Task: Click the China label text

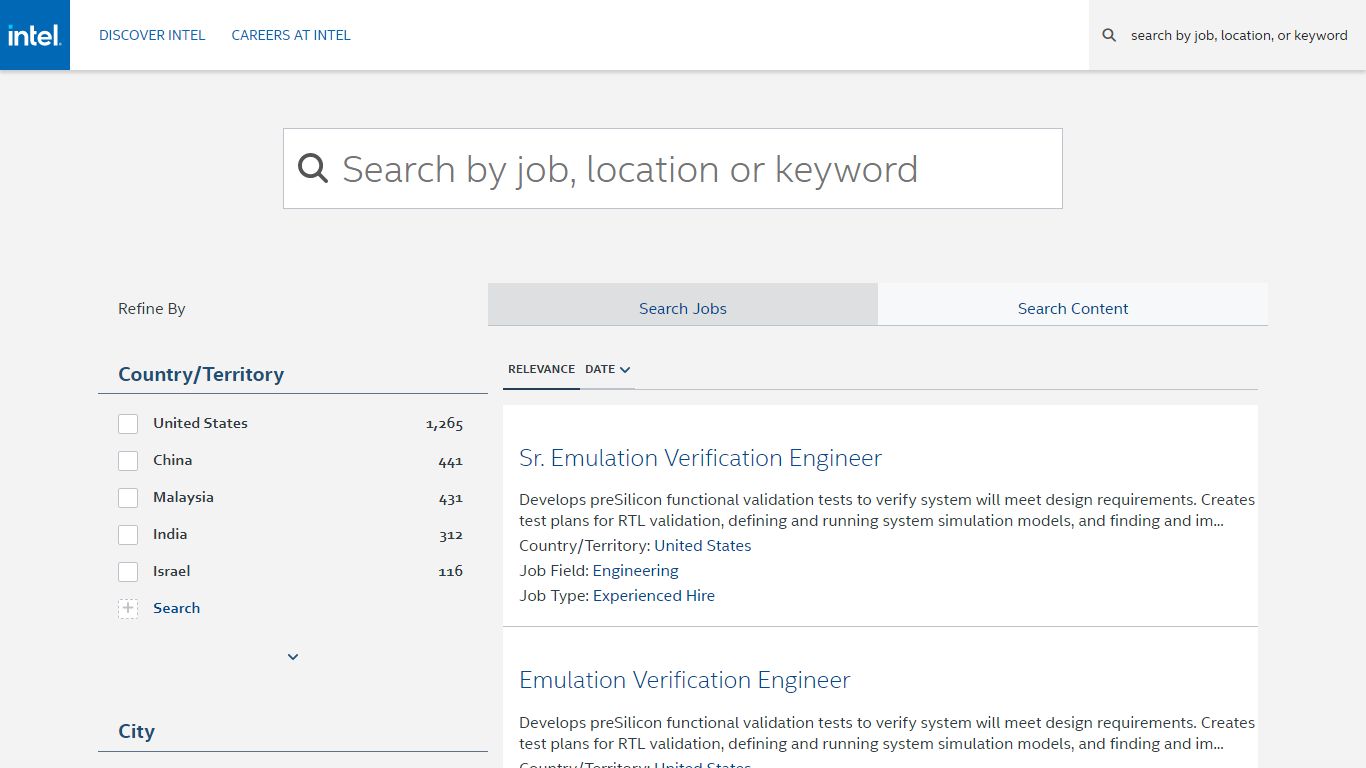Action: click(172, 460)
